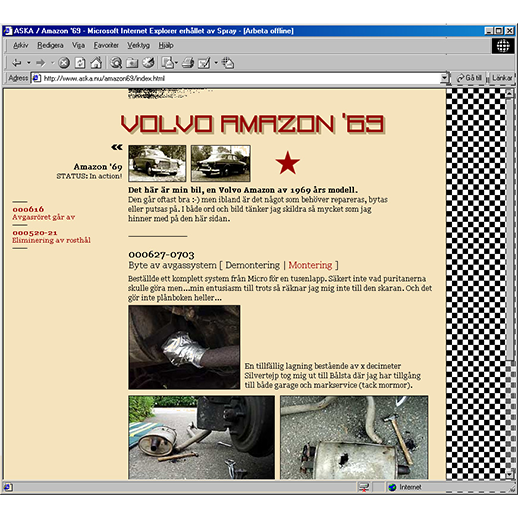This screenshot has height=518, width=518.
Task: Open the Hjälp menu
Action: coord(166,45)
